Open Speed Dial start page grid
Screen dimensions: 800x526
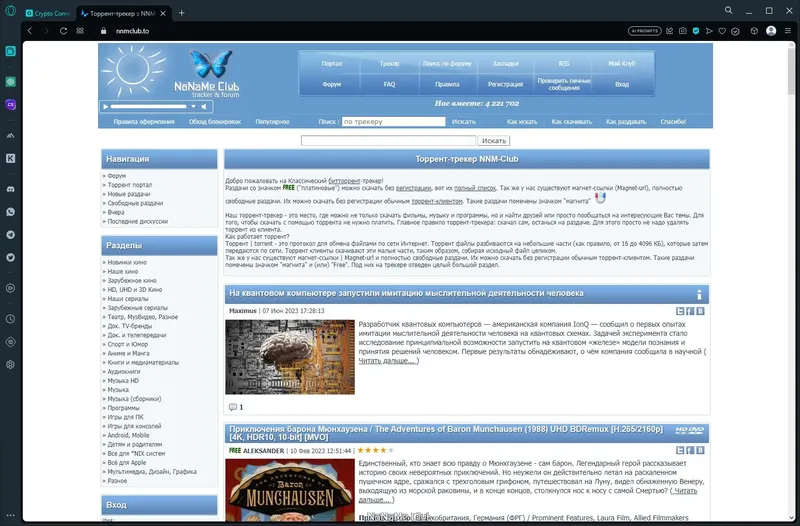tap(80, 31)
